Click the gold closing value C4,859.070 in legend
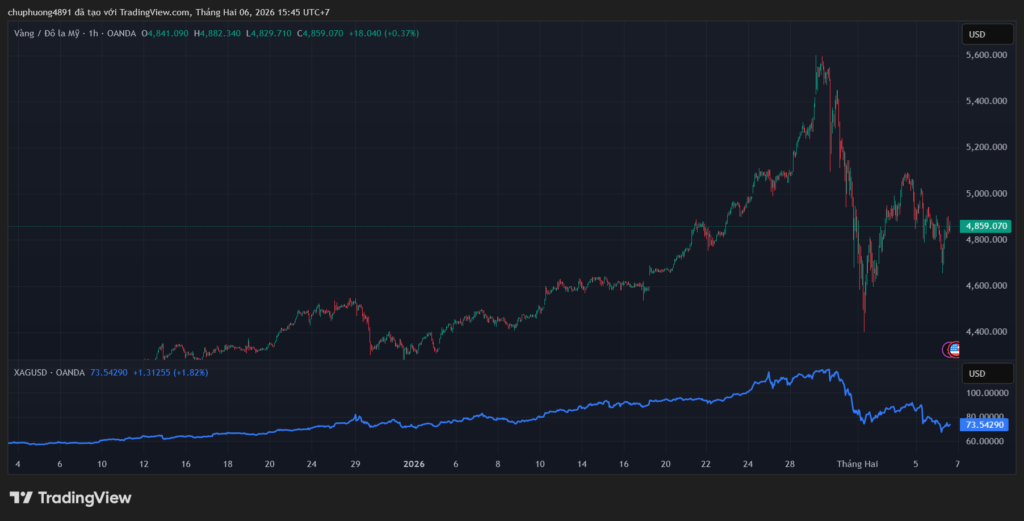Image resolution: width=1024 pixels, height=521 pixels. [x=312, y=33]
